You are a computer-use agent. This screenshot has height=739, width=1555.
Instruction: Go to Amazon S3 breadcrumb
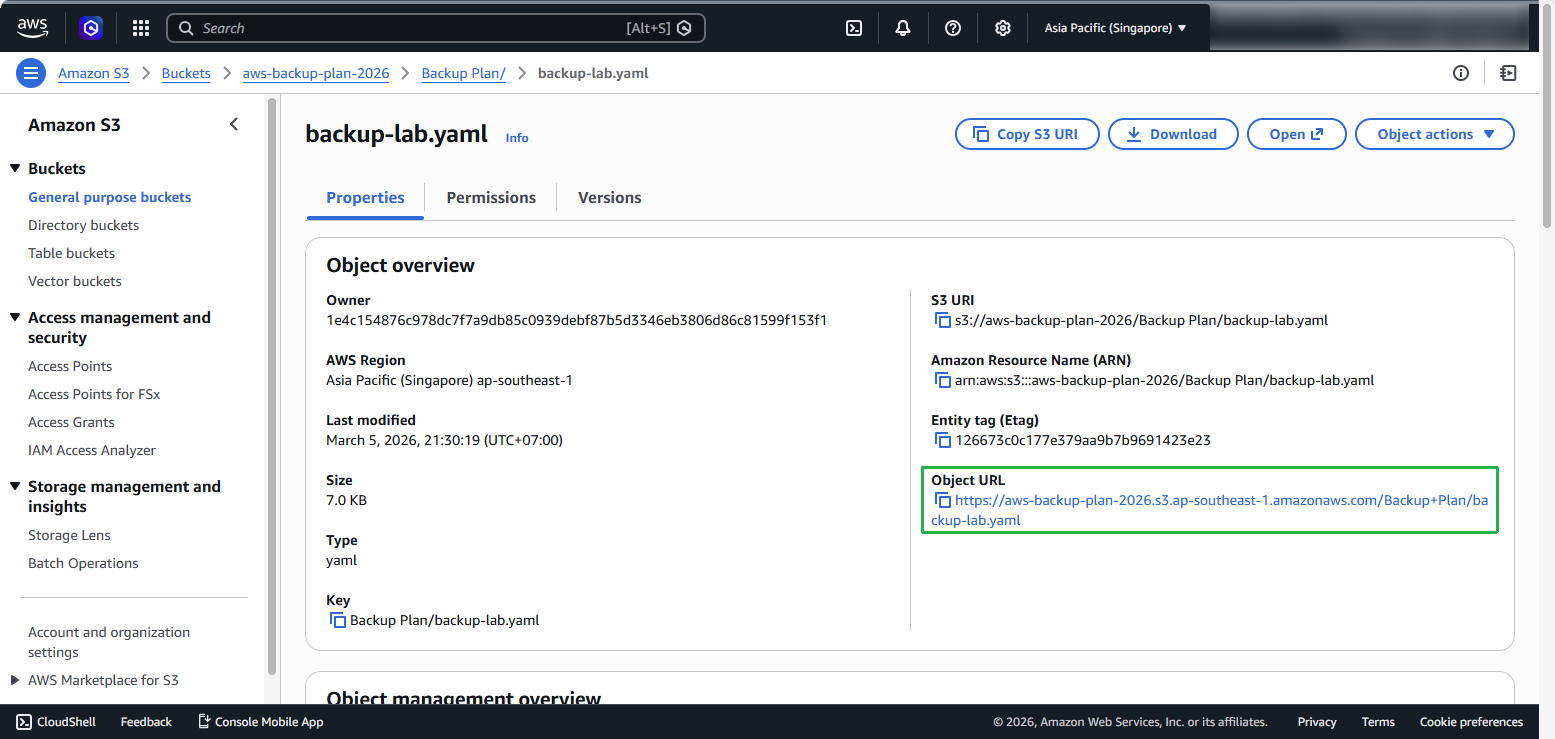(94, 73)
